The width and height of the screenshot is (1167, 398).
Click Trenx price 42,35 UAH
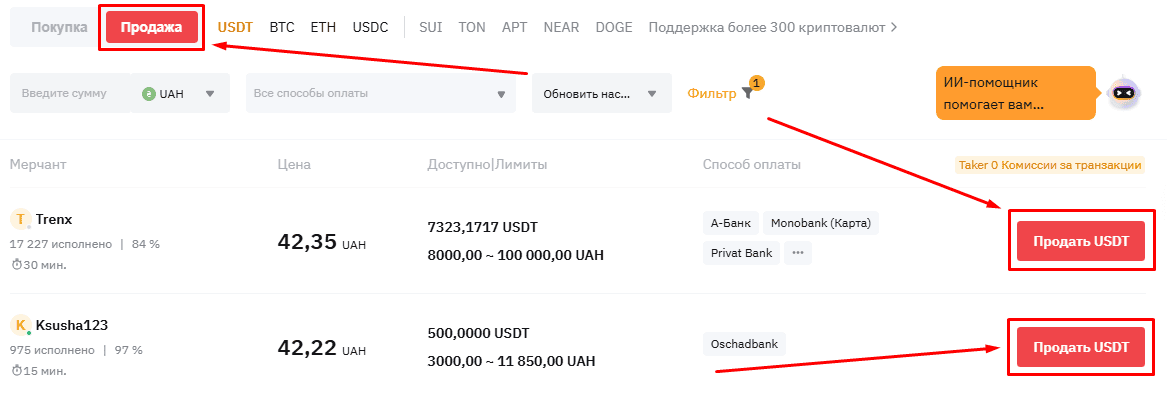pos(322,242)
